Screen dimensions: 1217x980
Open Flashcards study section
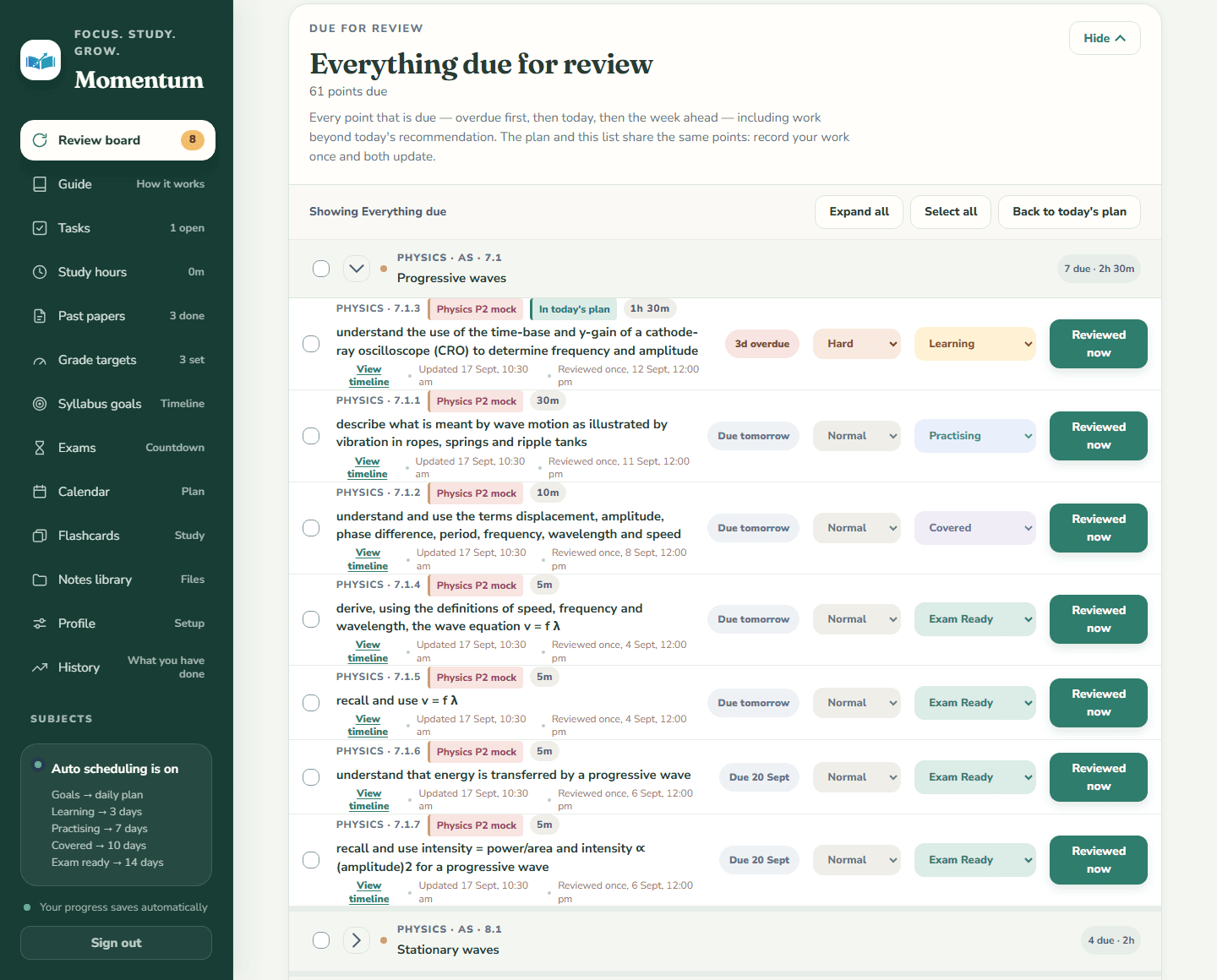coord(117,536)
